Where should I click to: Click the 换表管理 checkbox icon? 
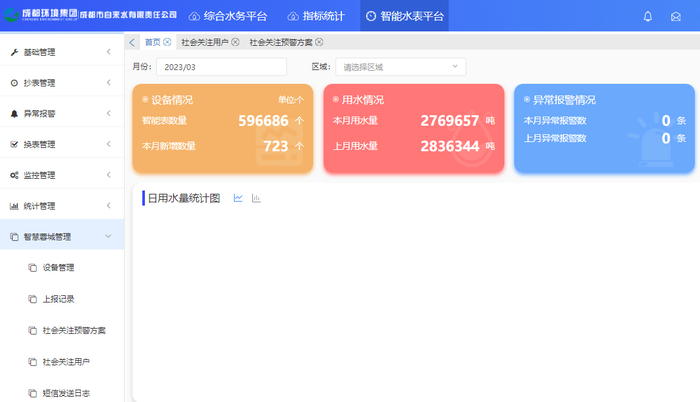pos(14,144)
